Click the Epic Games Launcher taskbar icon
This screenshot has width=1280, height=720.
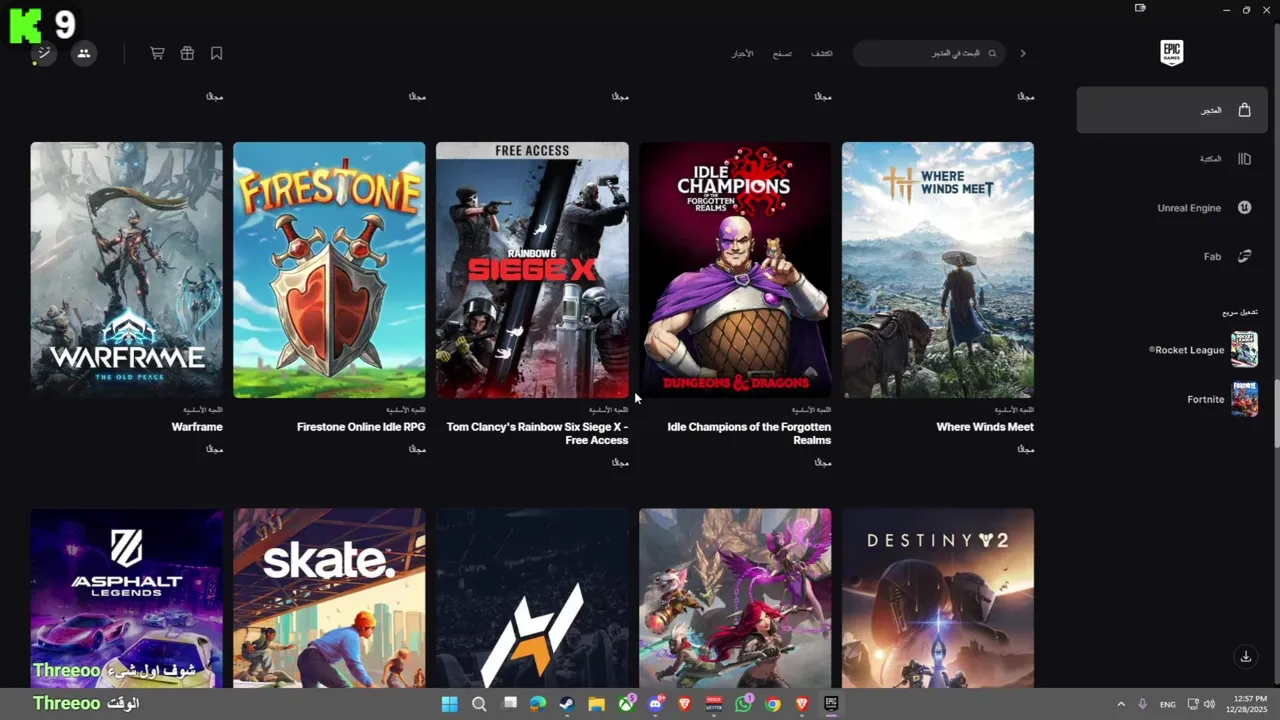[x=831, y=704]
